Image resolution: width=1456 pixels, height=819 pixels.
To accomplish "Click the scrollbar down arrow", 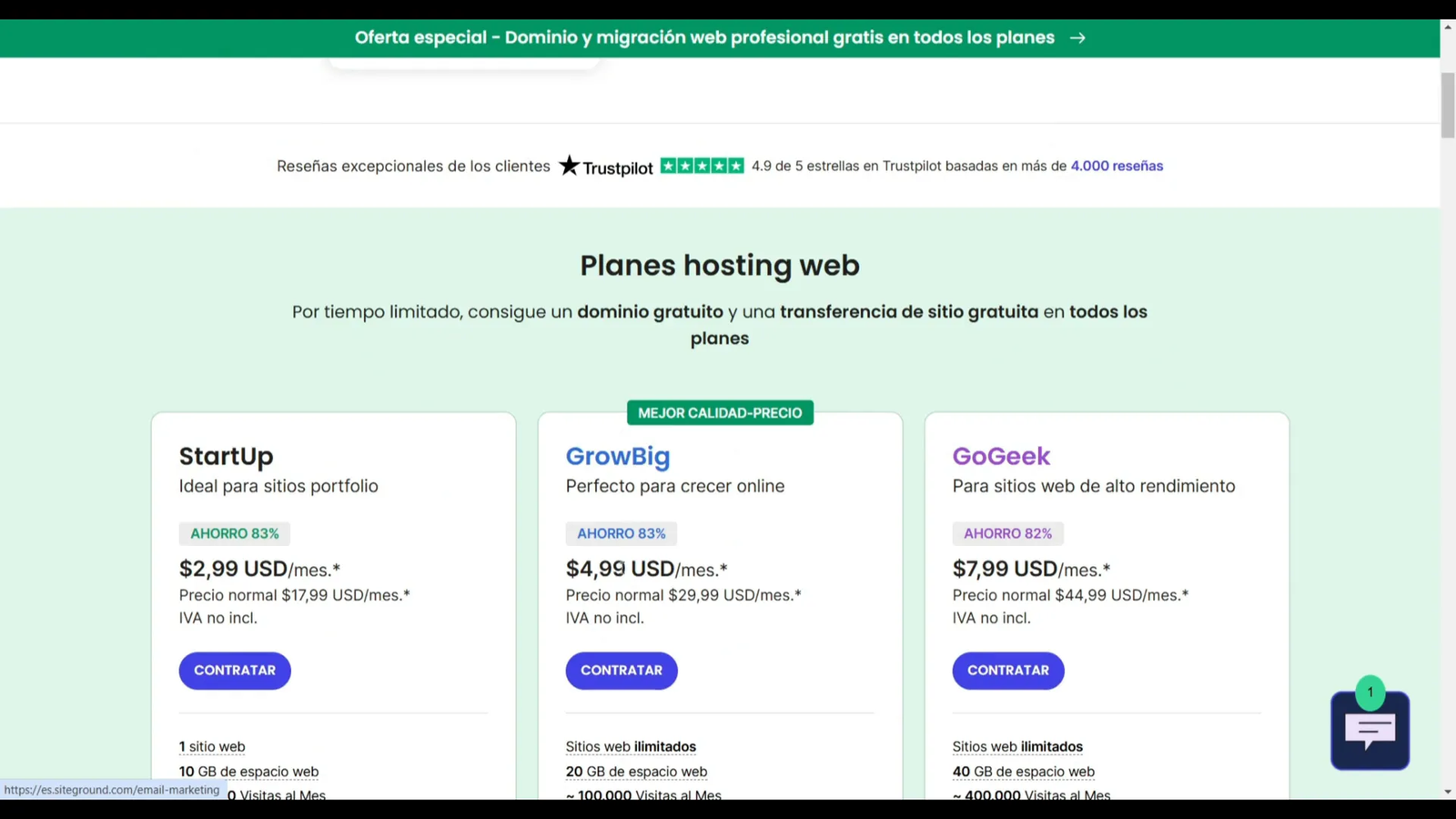I will (1448, 791).
